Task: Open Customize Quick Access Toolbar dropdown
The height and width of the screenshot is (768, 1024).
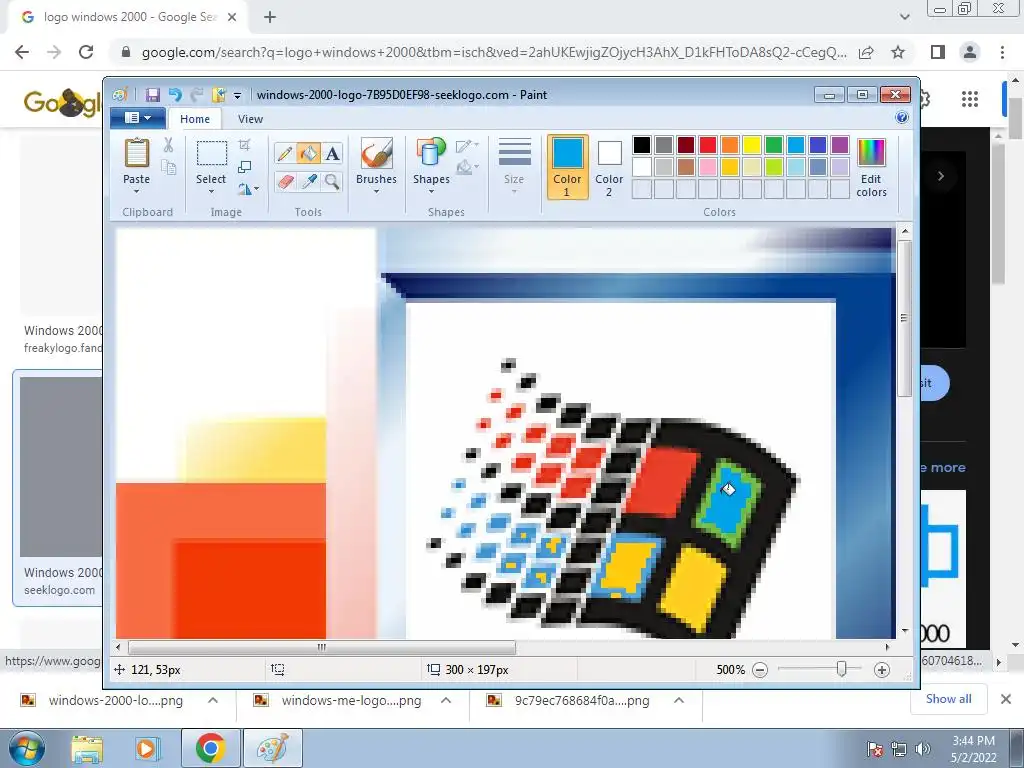Action: [x=237, y=95]
